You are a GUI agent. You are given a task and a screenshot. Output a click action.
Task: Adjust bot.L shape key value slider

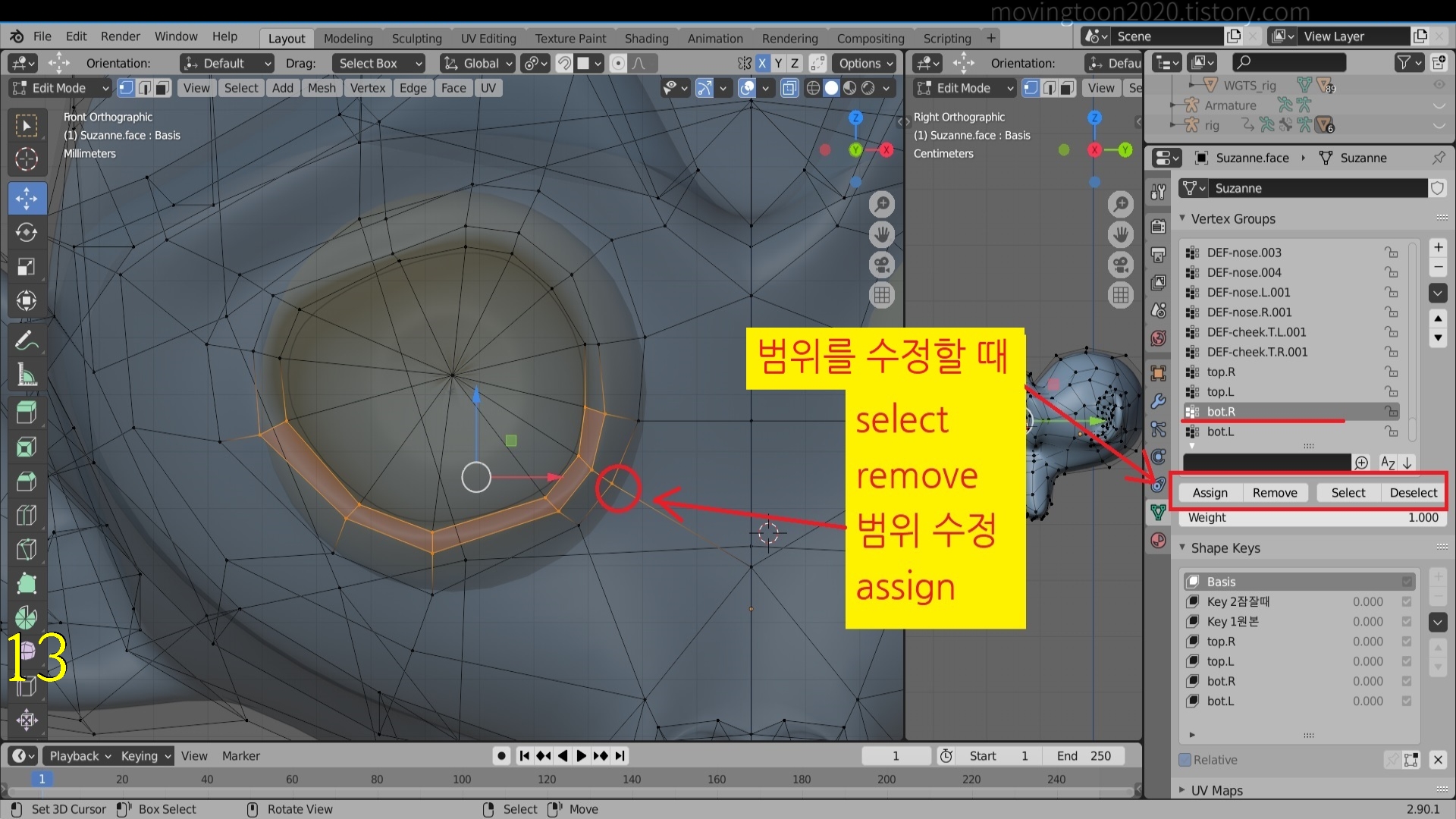tap(1367, 701)
